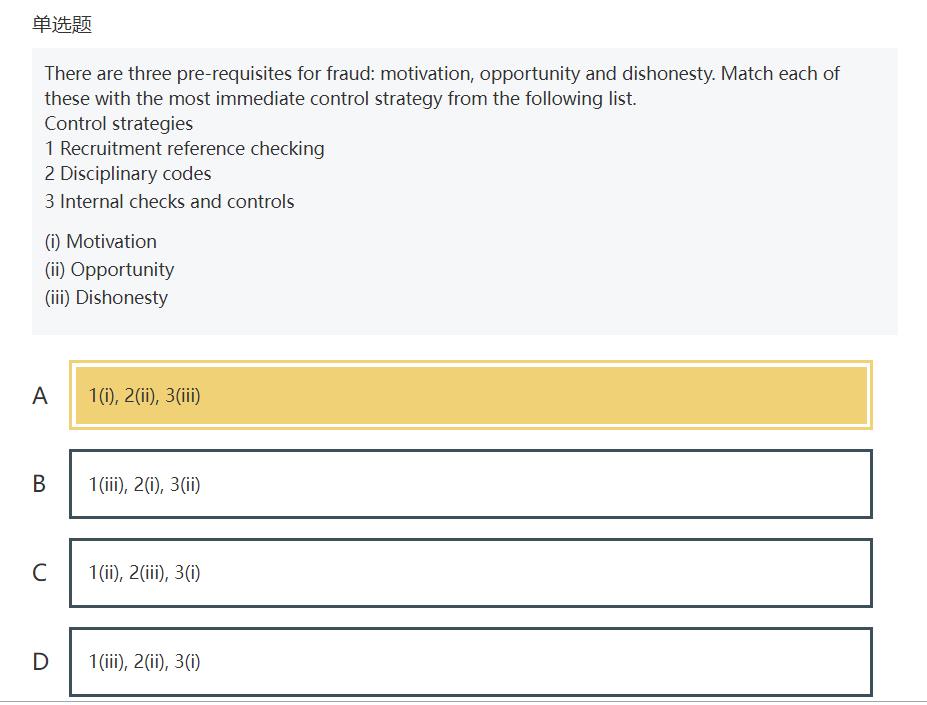Click the letter A option label
Viewport: 927px width, 705px height.
(x=40, y=396)
